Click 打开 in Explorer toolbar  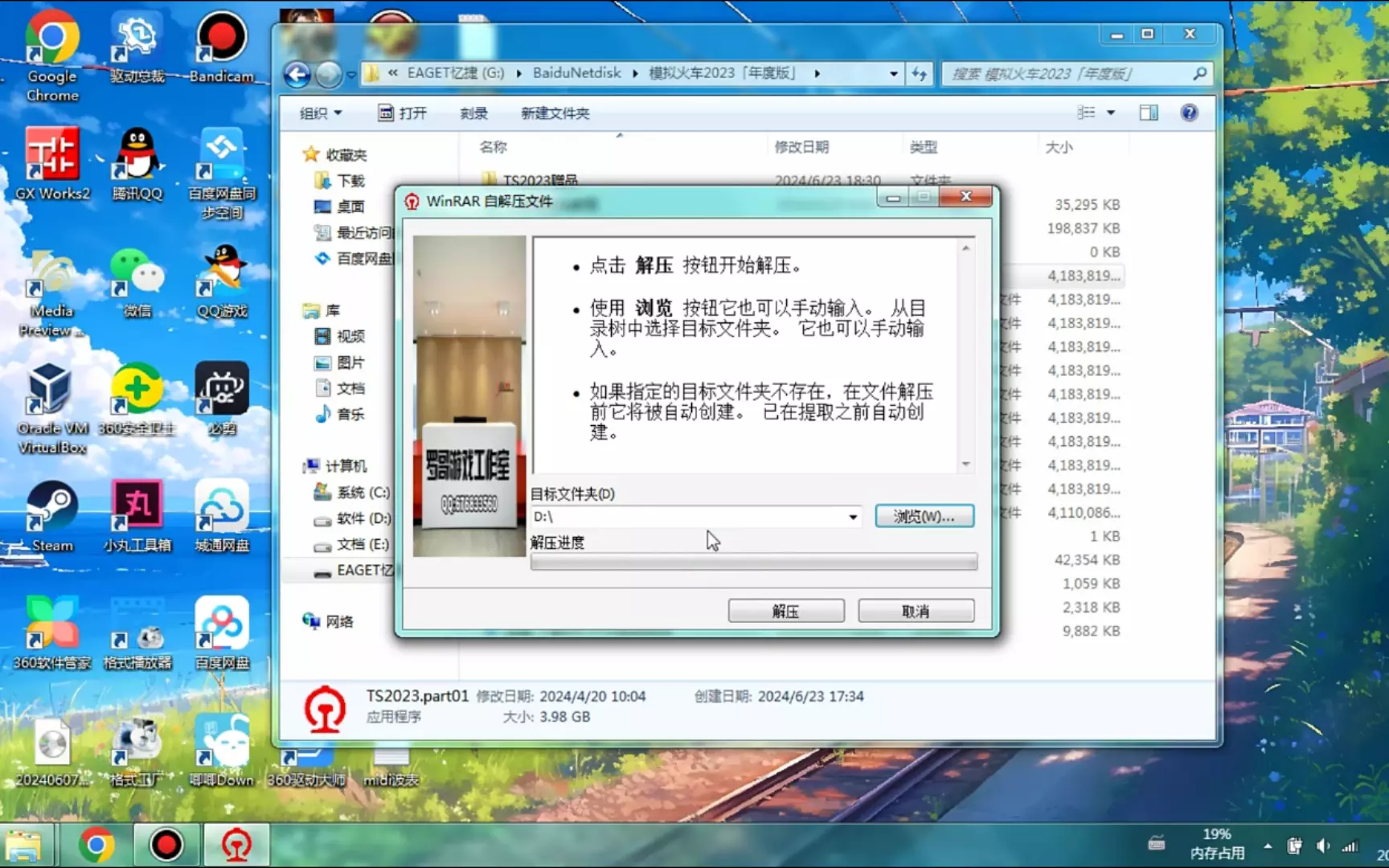pyautogui.click(x=403, y=113)
